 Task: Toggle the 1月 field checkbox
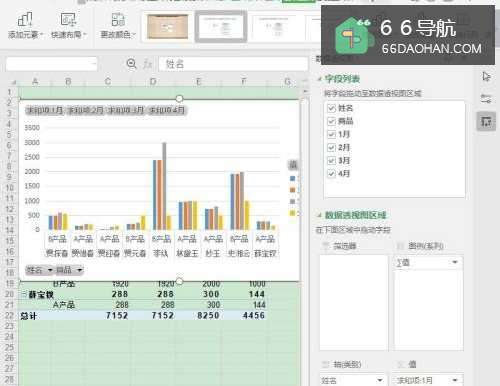pos(331,134)
